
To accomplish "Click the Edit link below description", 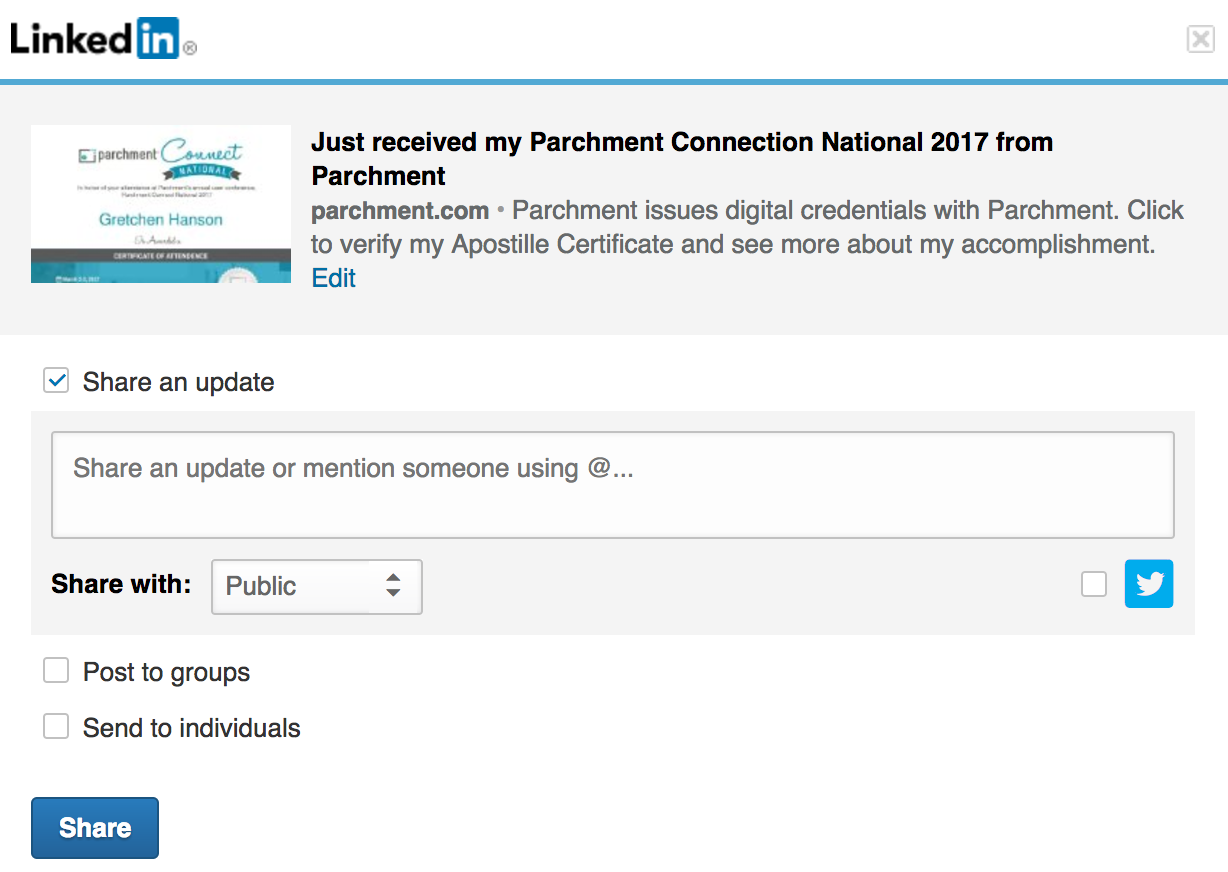I will 334,278.
